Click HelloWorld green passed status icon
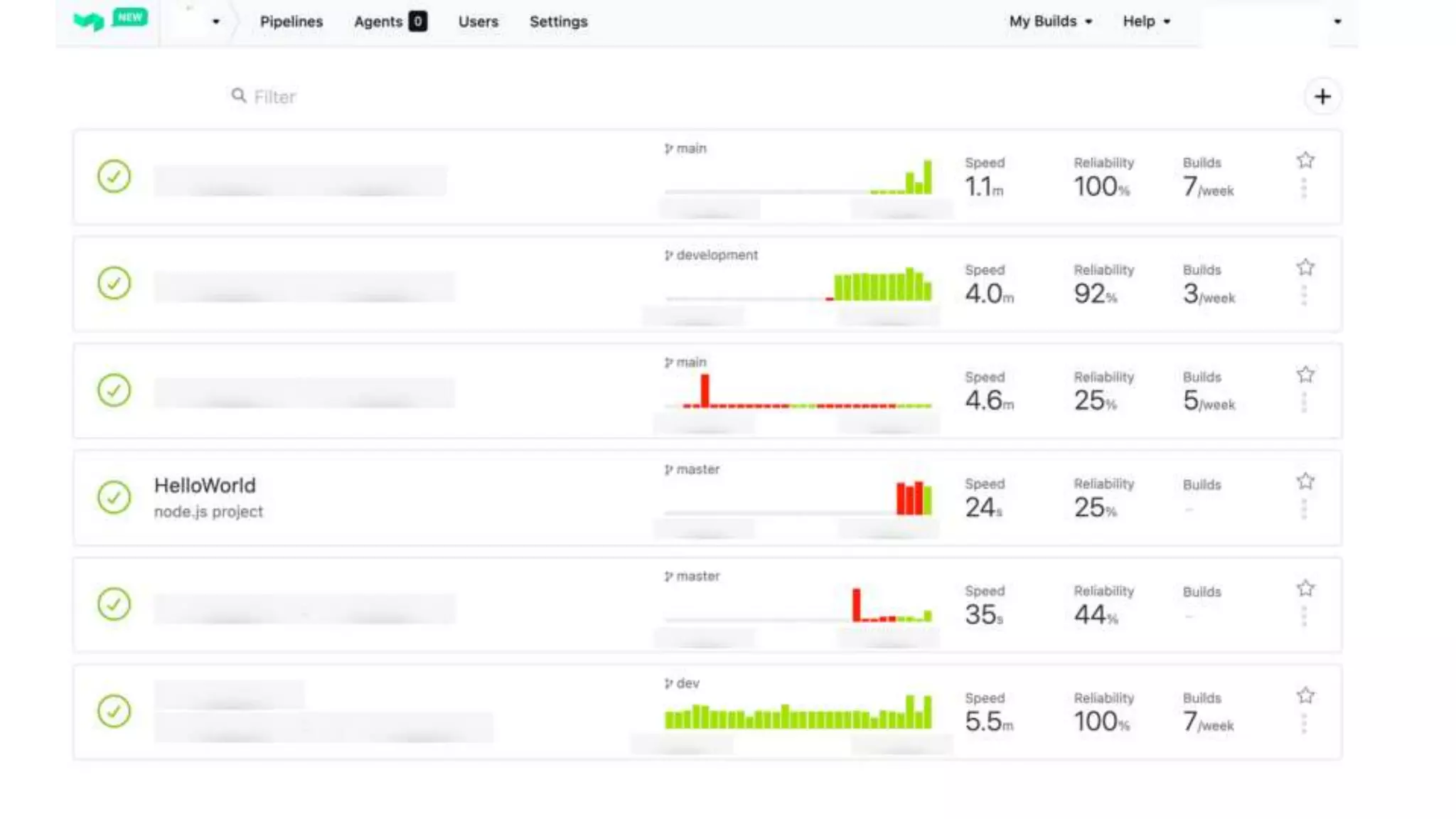This screenshot has height=819, width=1456. click(x=114, y=497)
